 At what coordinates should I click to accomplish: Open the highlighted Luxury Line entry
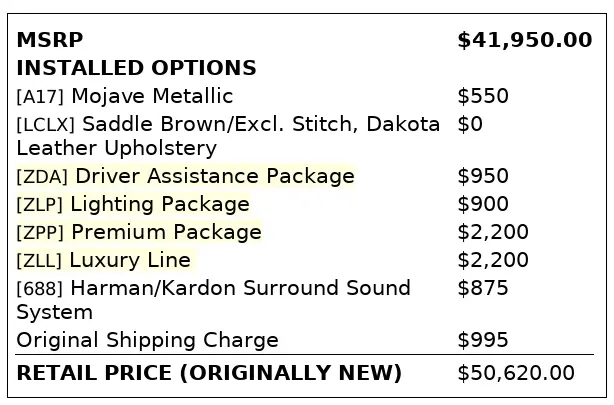[x=103, y=260]
